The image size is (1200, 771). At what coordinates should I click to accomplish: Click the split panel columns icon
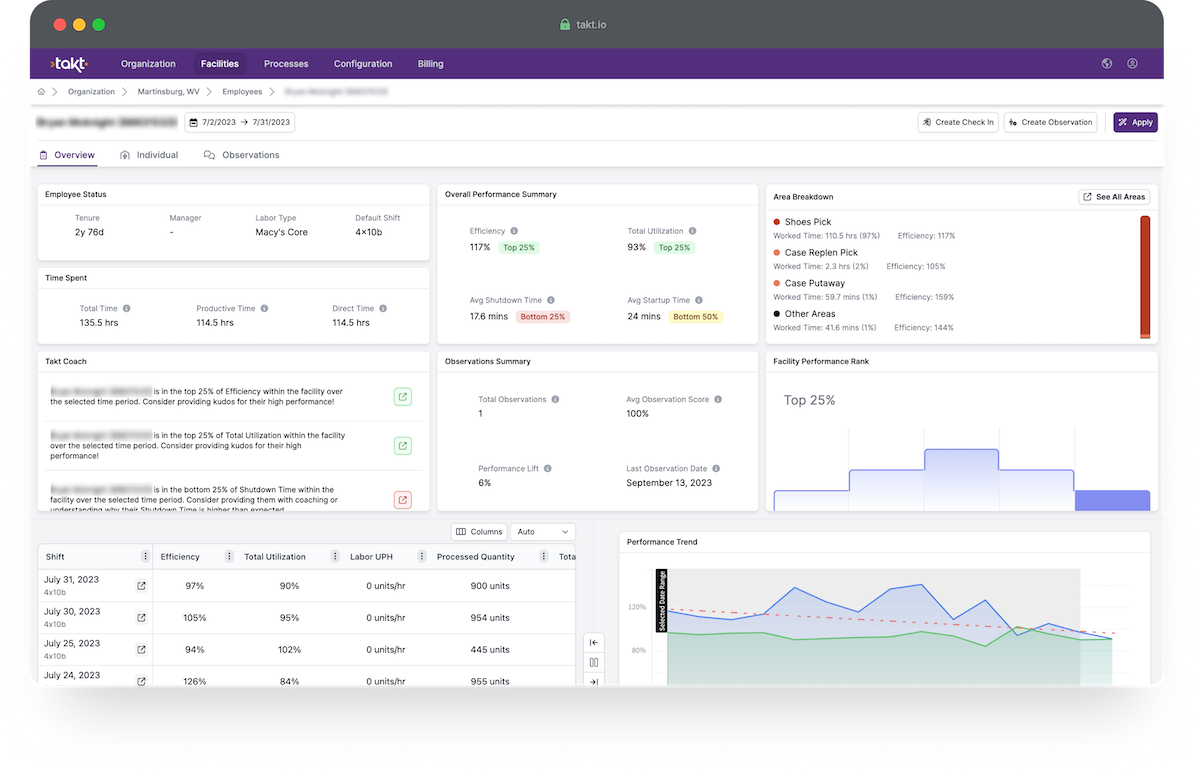[594, 662]
